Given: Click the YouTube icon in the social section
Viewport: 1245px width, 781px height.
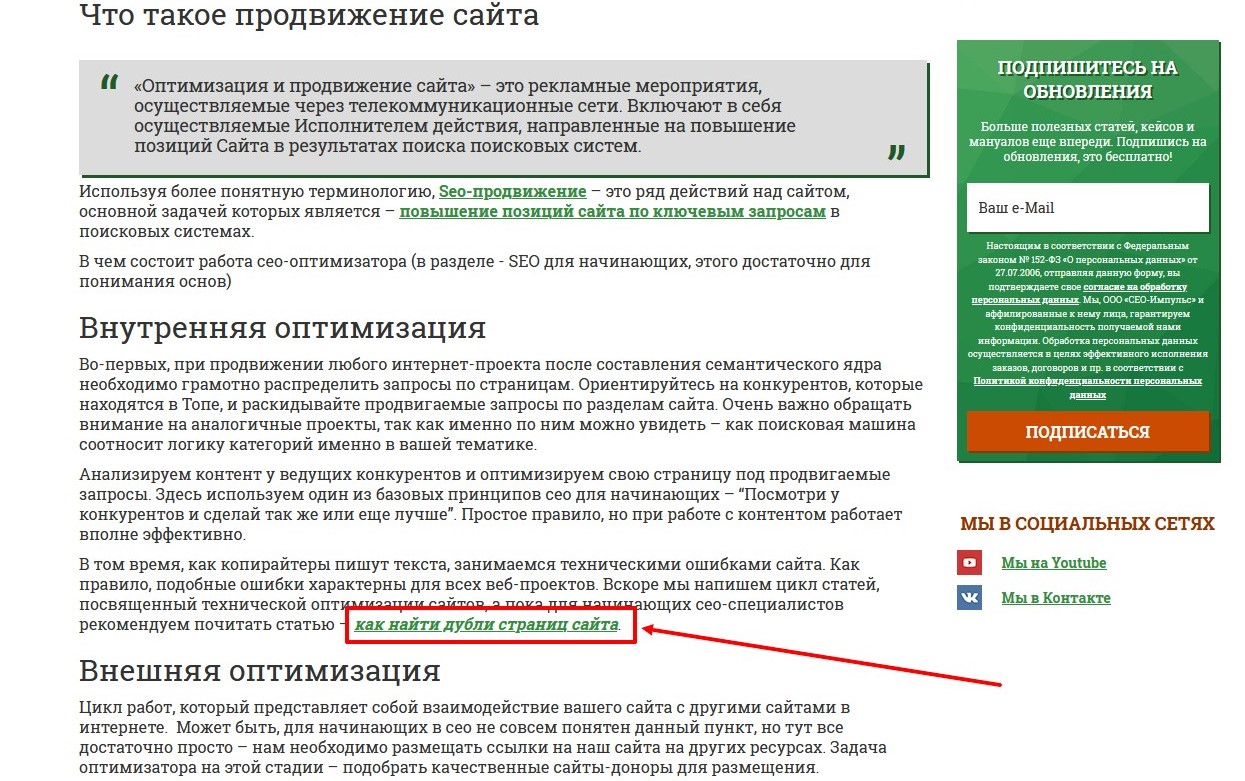Looking at the screenshot, I should [x=969, y=563].
